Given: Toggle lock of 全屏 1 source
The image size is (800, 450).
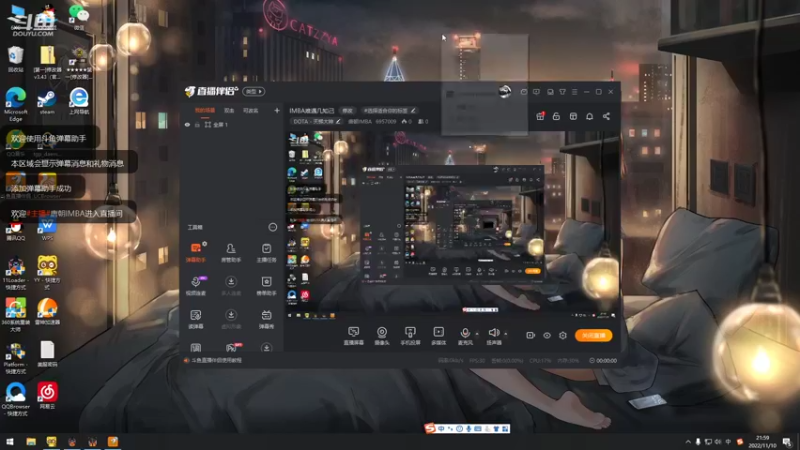Looking at the screenshot, I should tap(197, 124).
